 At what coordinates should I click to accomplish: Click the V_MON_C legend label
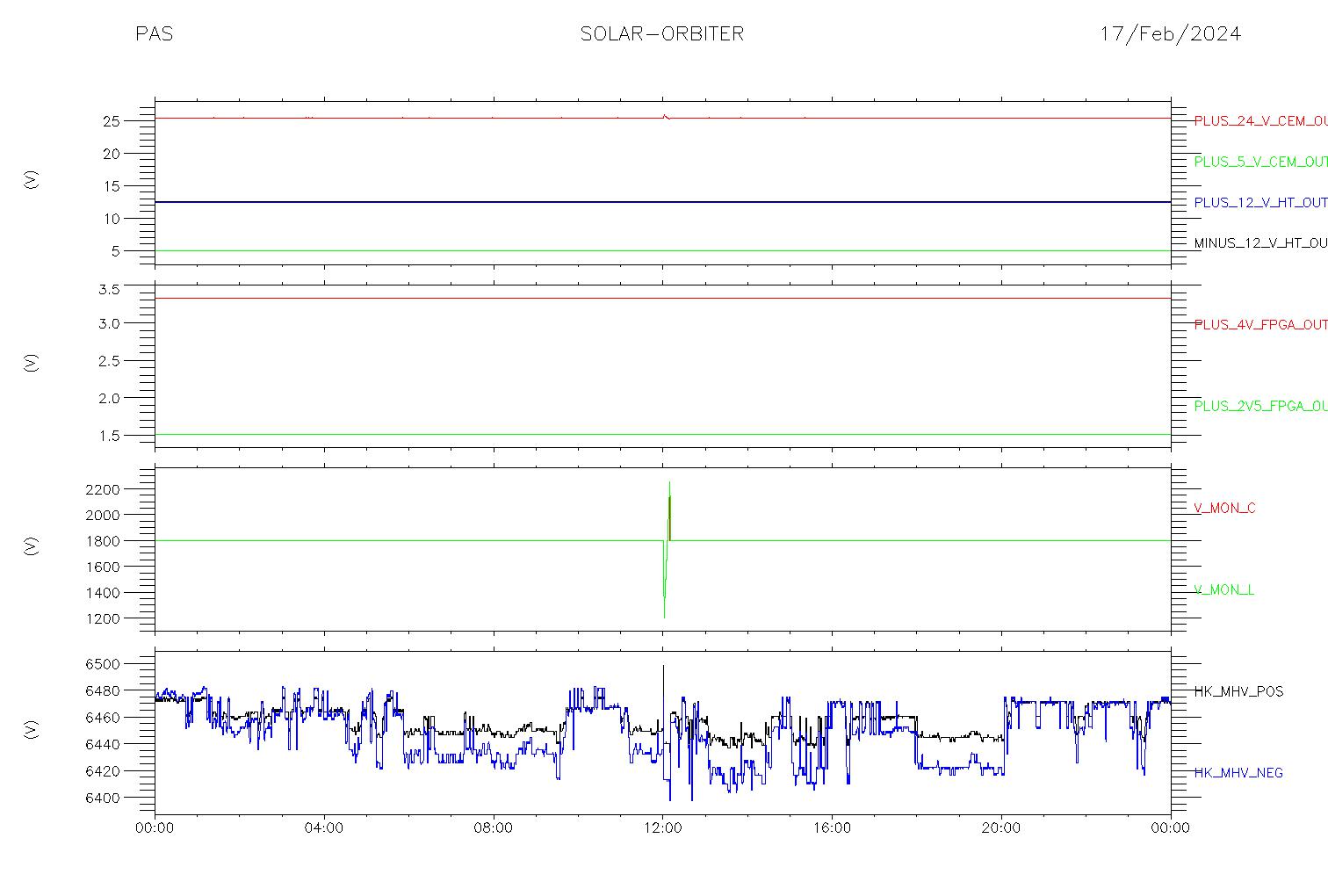(1224, 509)
